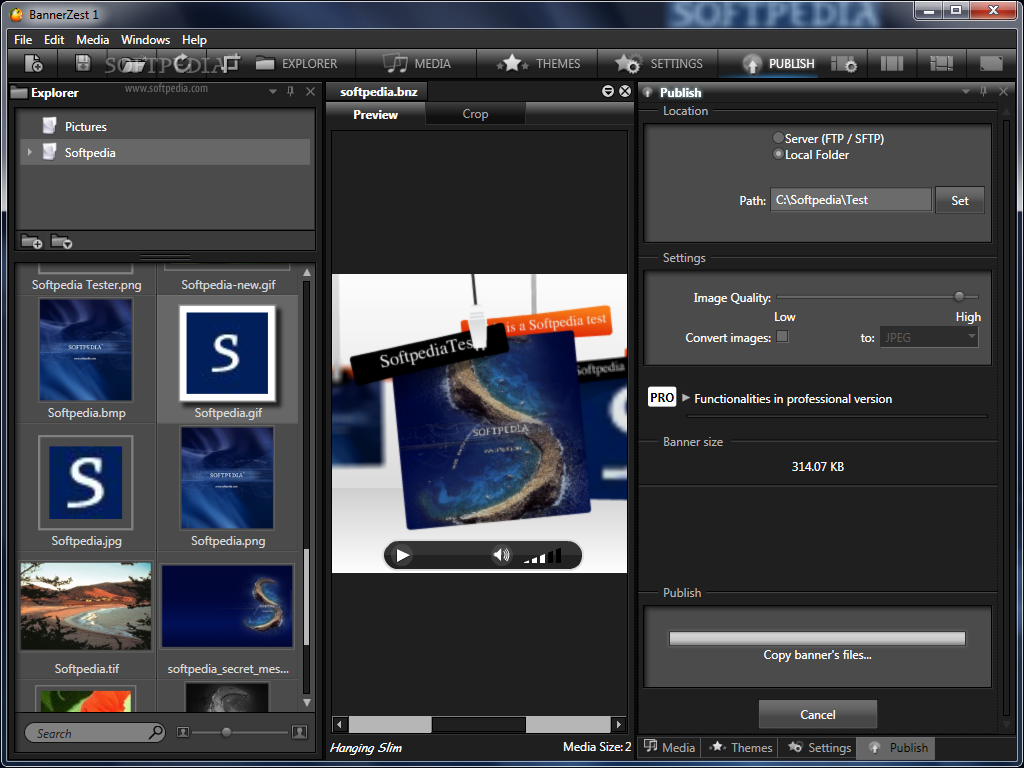The height and width of the screenshot is (768, 1024).
Task: Click the large thumbnail size icon
Action: [x=300, y=732]
